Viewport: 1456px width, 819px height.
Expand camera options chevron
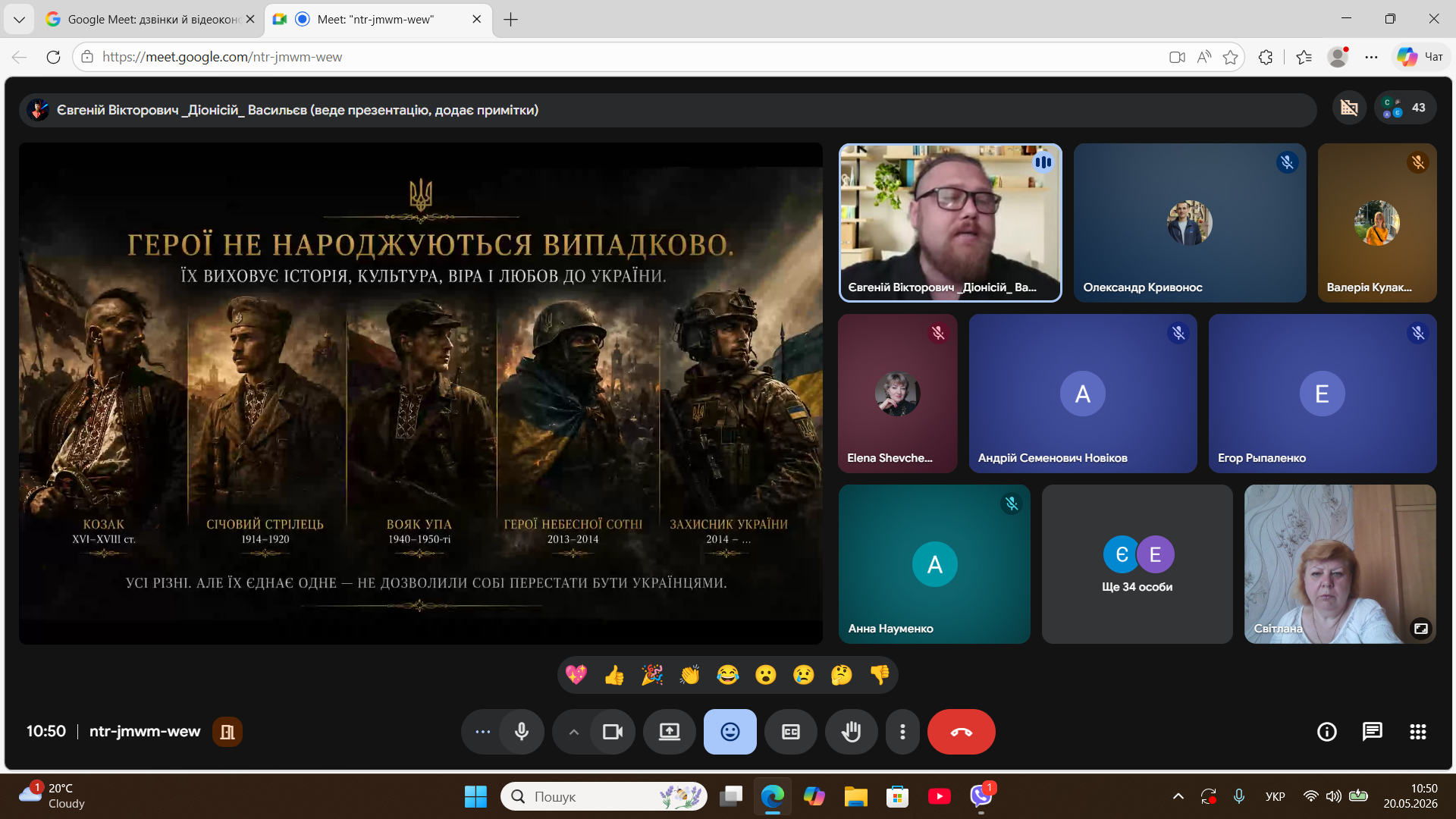pyautogui.click(x=574, y=732)
